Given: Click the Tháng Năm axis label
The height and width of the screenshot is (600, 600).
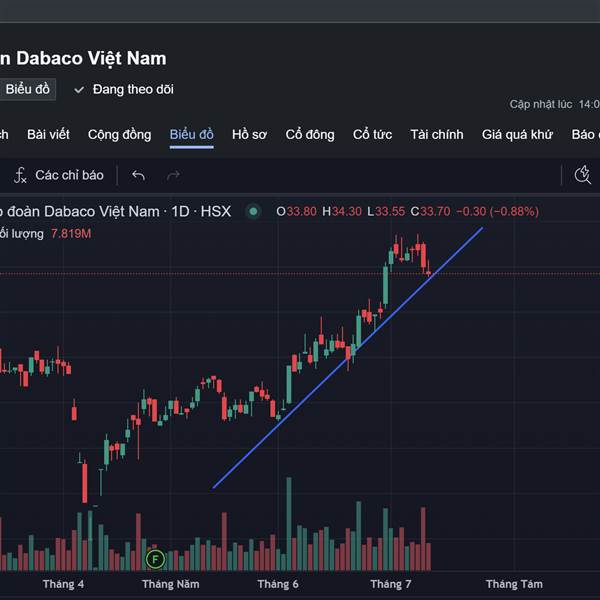Looking at the screenshot, I should point(171,584).
